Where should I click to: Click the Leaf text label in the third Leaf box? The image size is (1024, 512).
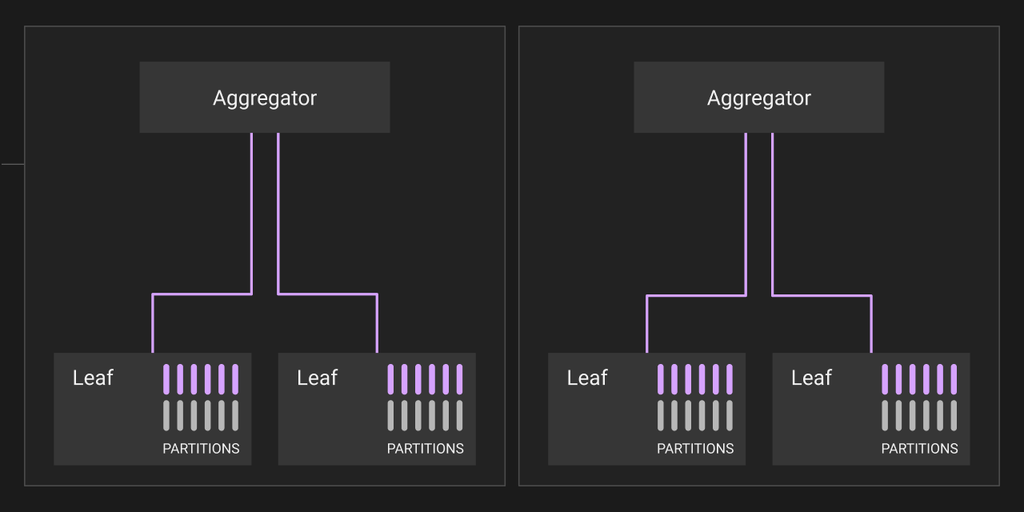tap(587, 377)
